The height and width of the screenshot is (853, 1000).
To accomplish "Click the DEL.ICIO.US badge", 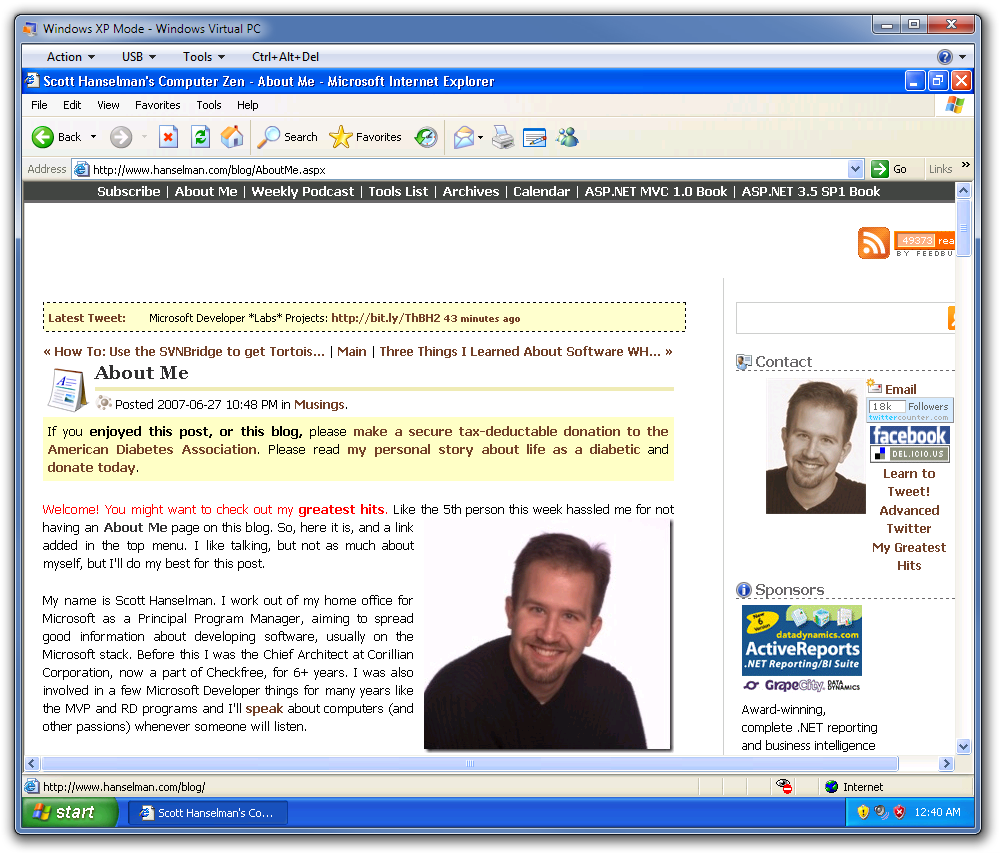I will tap(909, 454).
